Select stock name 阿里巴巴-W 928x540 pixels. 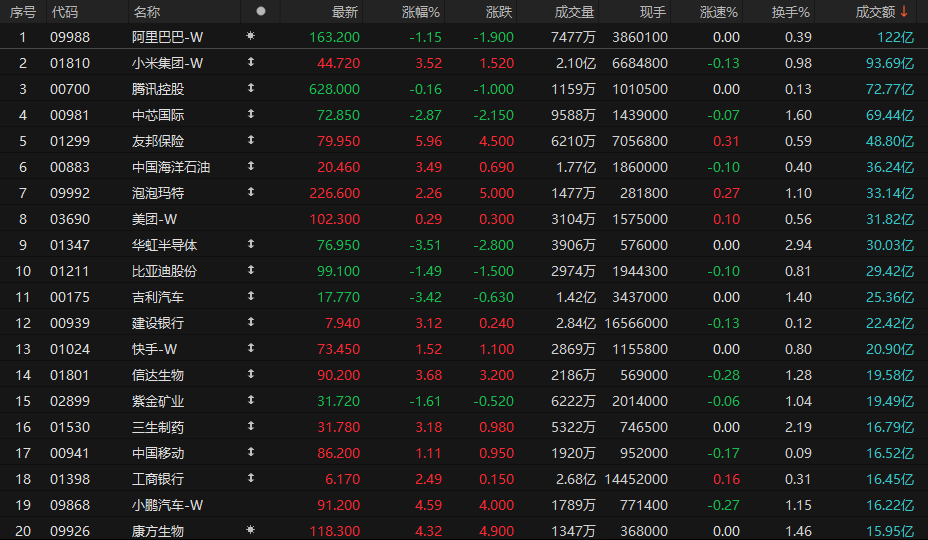167,37
